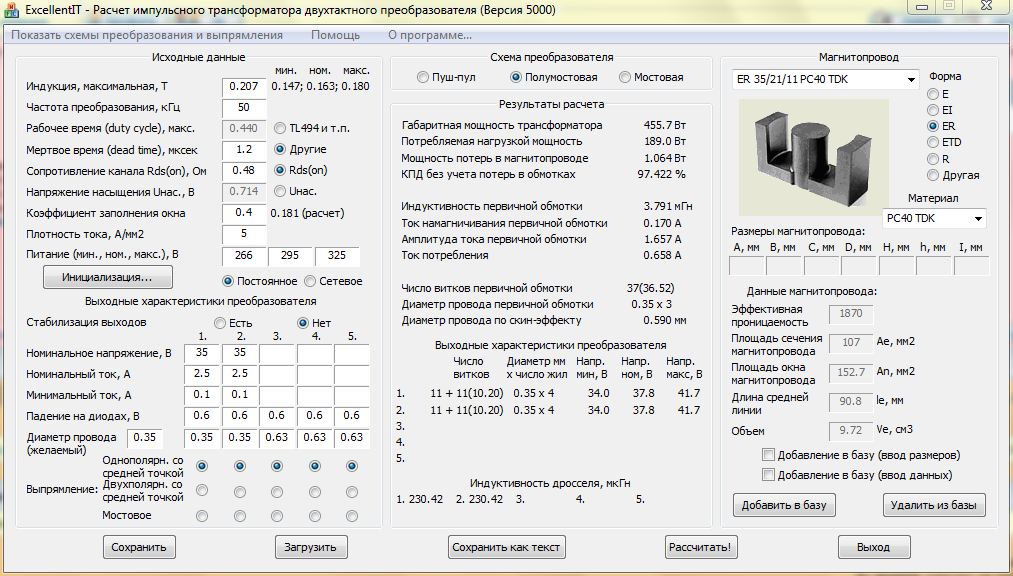This screenshot has height=576, width=1013.
Task: Select the Мостовая converter scheme
Action: [625, 77]
